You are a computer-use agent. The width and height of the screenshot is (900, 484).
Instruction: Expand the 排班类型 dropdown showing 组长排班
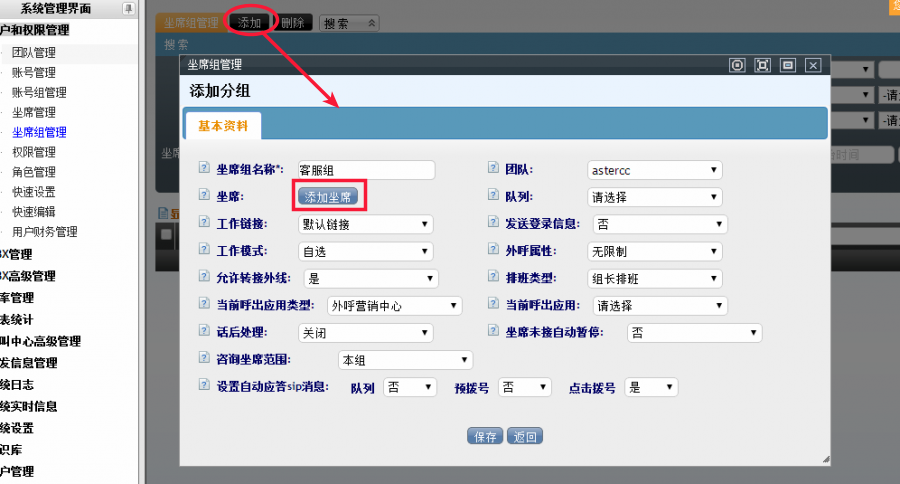[x=654, y=278]
